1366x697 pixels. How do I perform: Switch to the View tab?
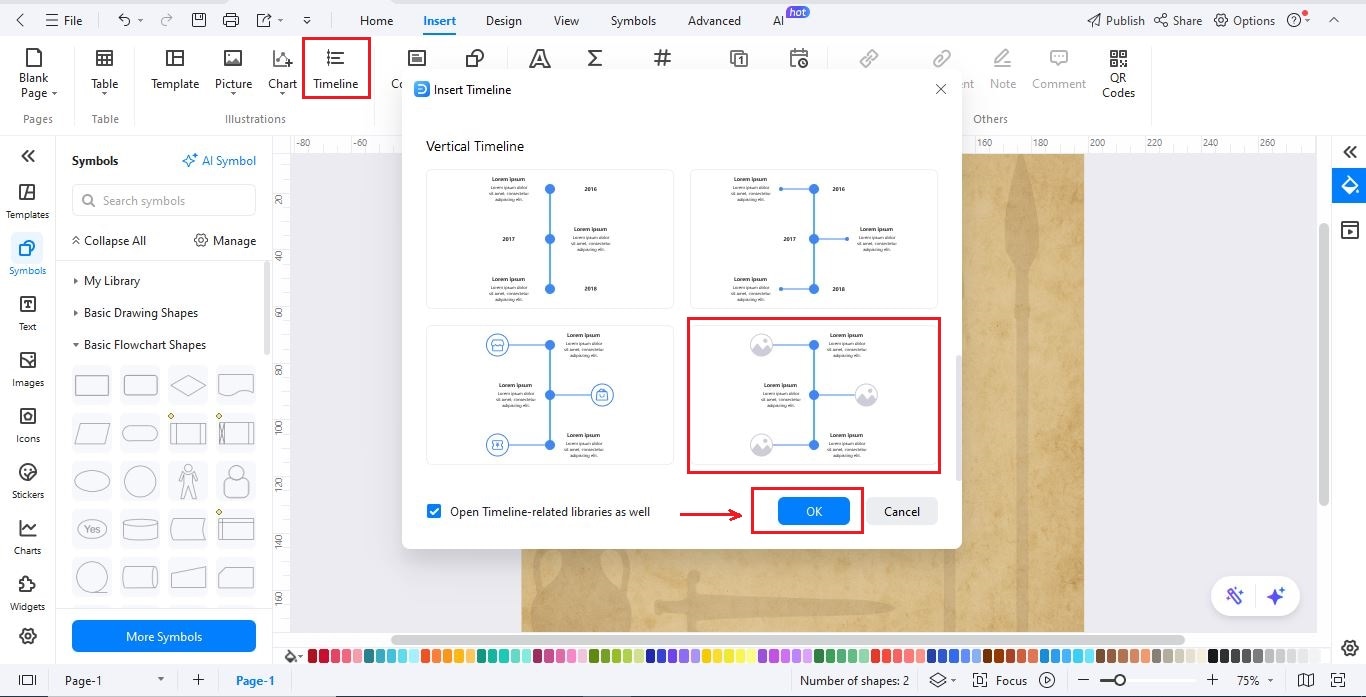point(566,20)
